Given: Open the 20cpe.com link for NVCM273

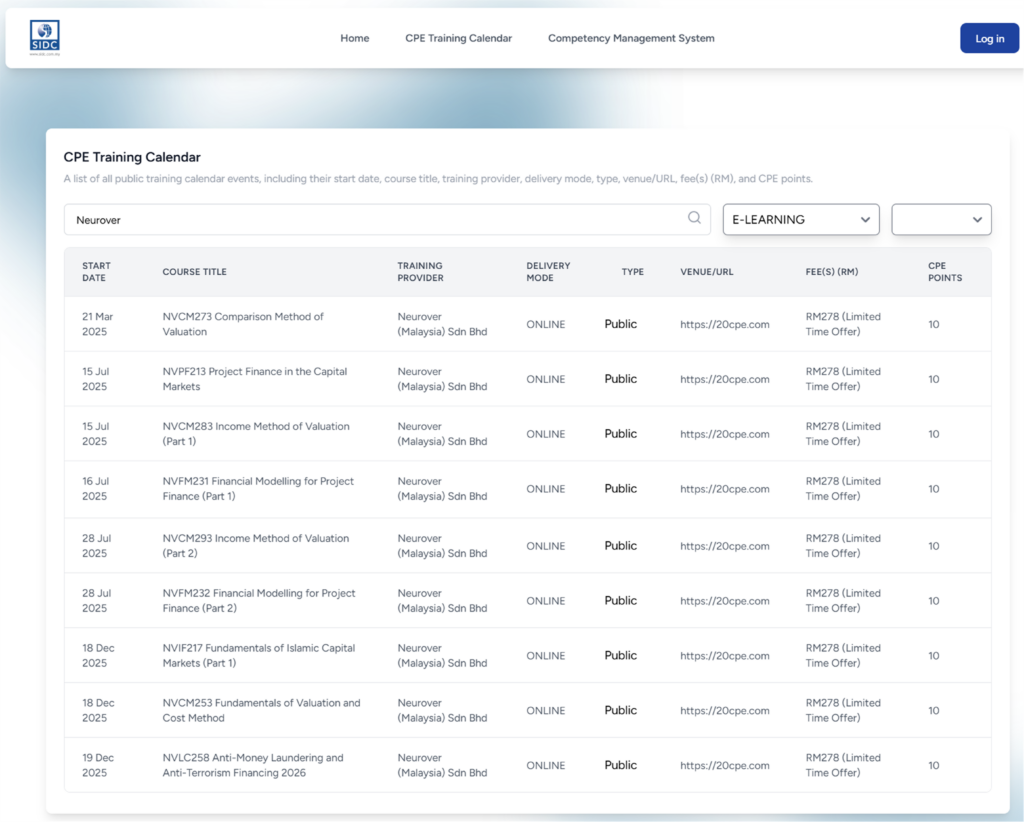Looking at the screenshot, I should click(724, 325).
